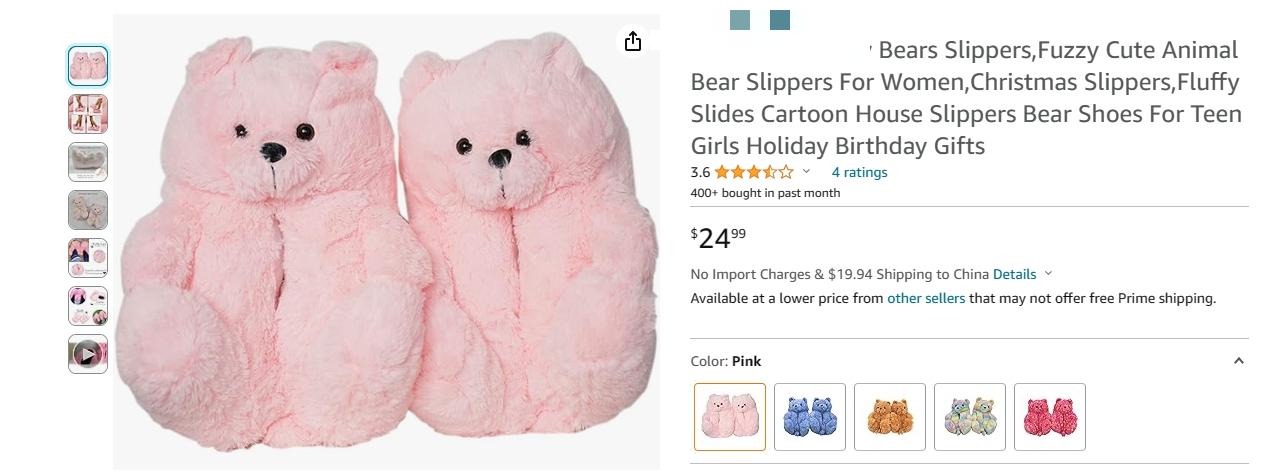Expand the shipping Details chevron
This screenshot has width=1280, height=476.
1048,274
